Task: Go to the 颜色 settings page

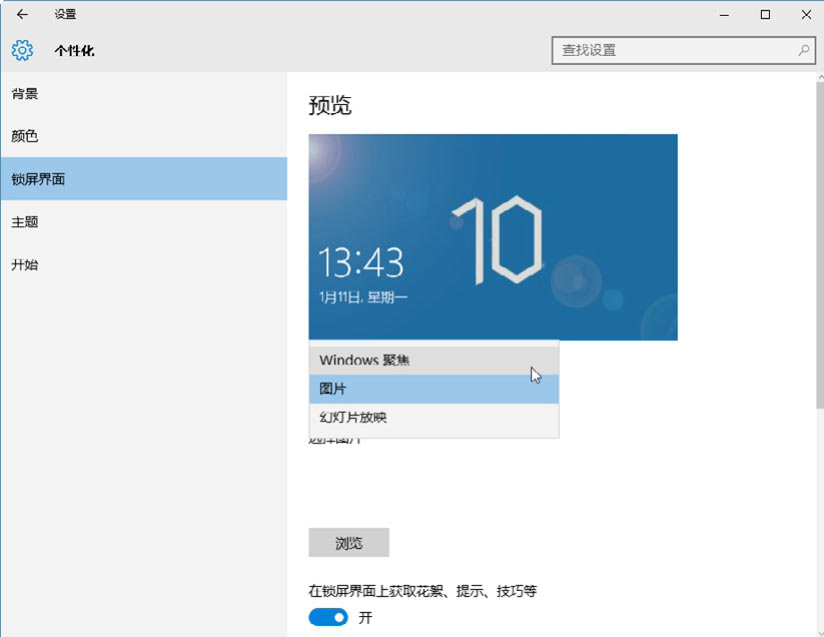Action: pos(25,136)
